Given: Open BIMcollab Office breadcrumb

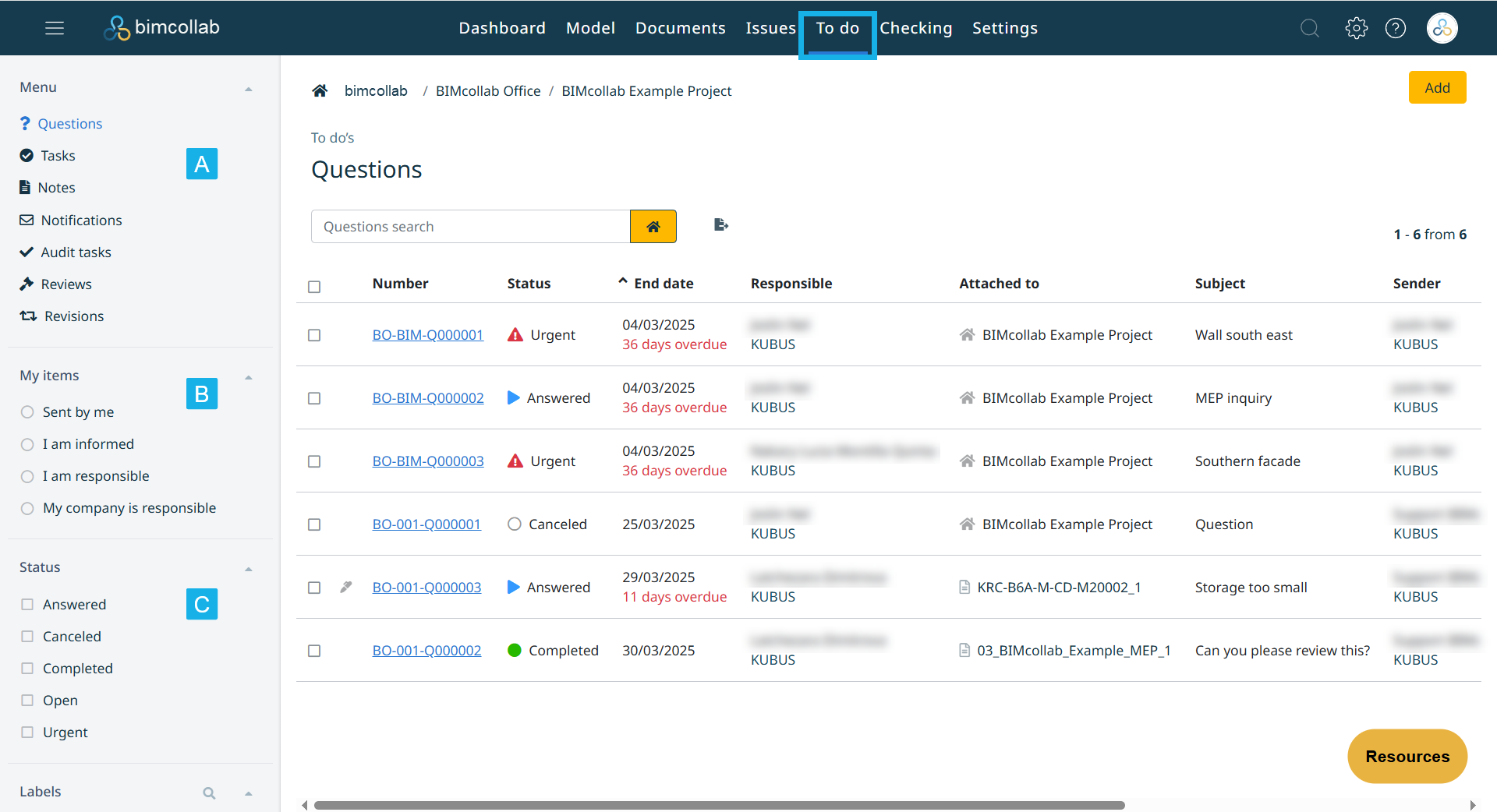Looking at the screenshot, I should [488, 91].
